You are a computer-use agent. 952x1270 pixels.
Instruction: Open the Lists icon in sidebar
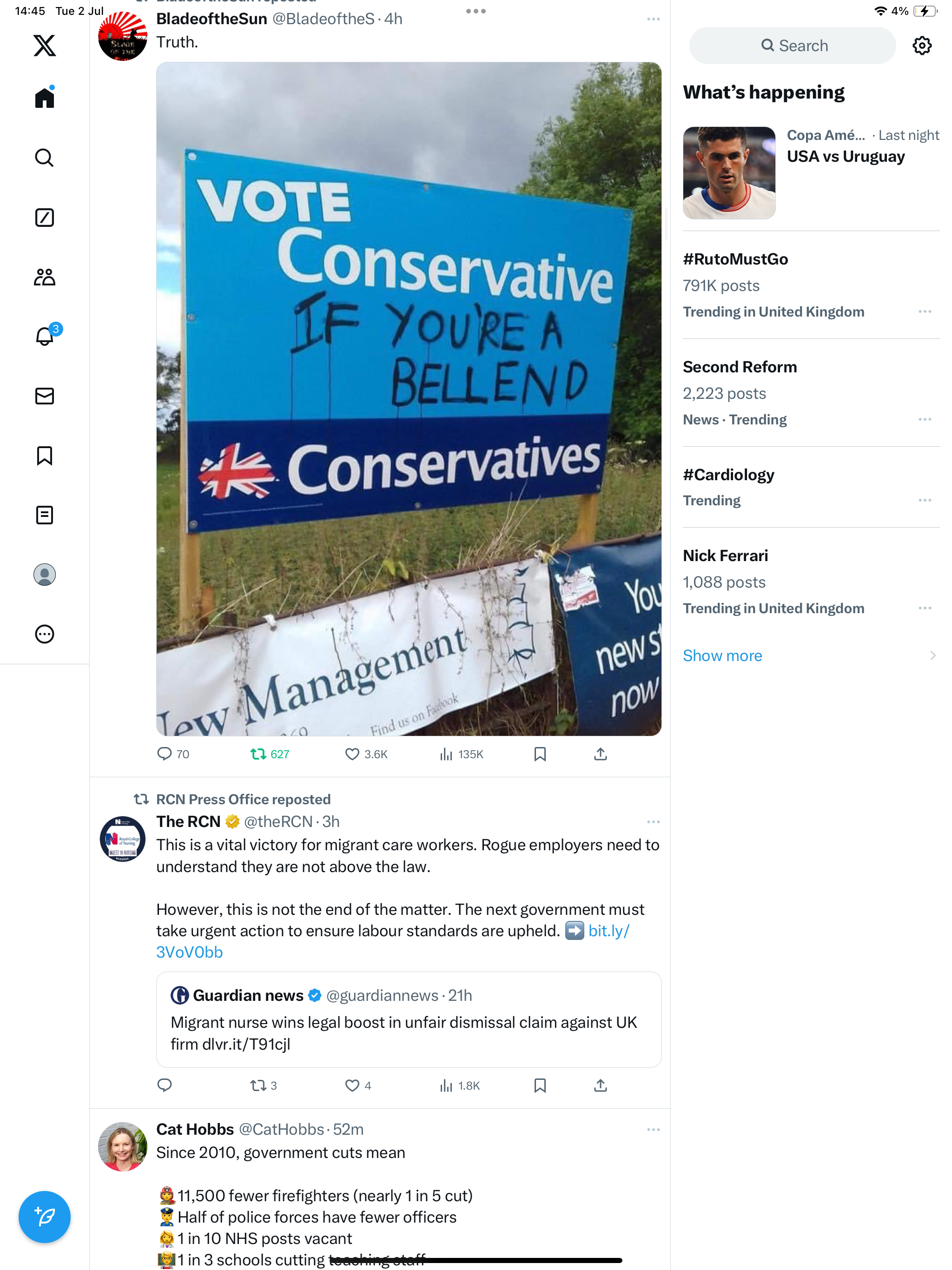44,515
